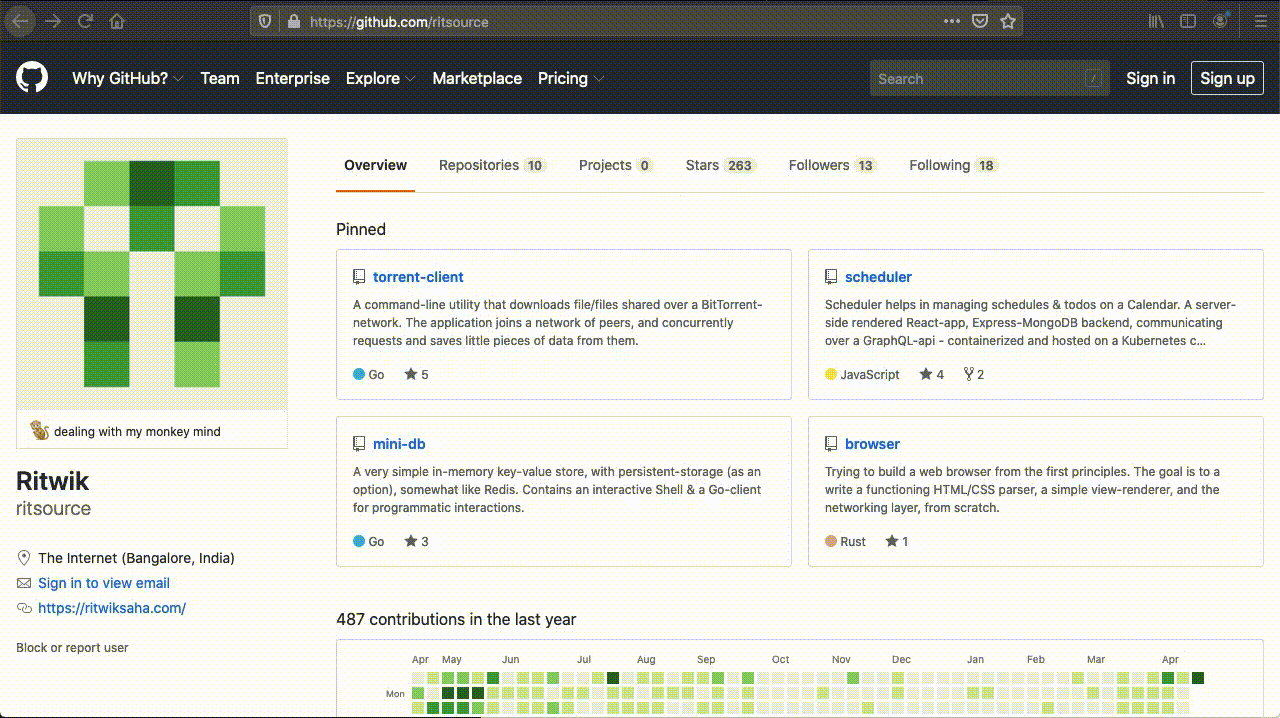Click the green identicon profile avatar
The height and width of the screenshot is (718, 1280).
[152, 274]
